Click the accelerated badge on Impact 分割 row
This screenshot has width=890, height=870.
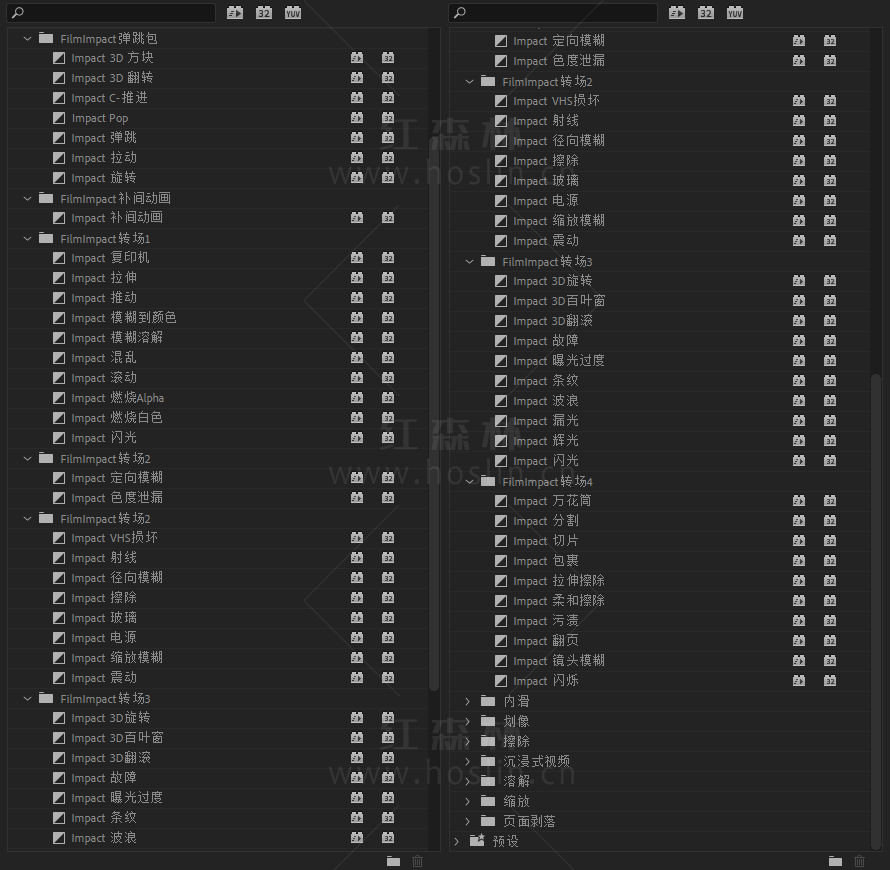click(799, 521)
